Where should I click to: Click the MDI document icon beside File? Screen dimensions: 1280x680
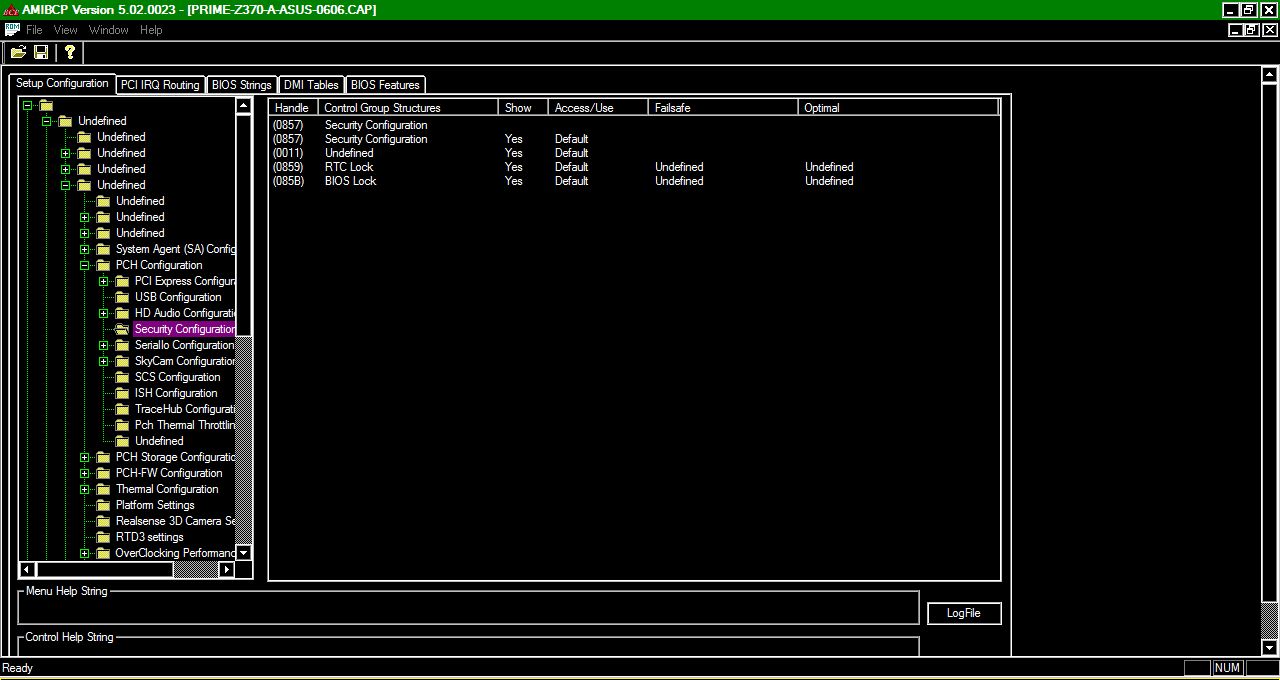pos(12,29)
